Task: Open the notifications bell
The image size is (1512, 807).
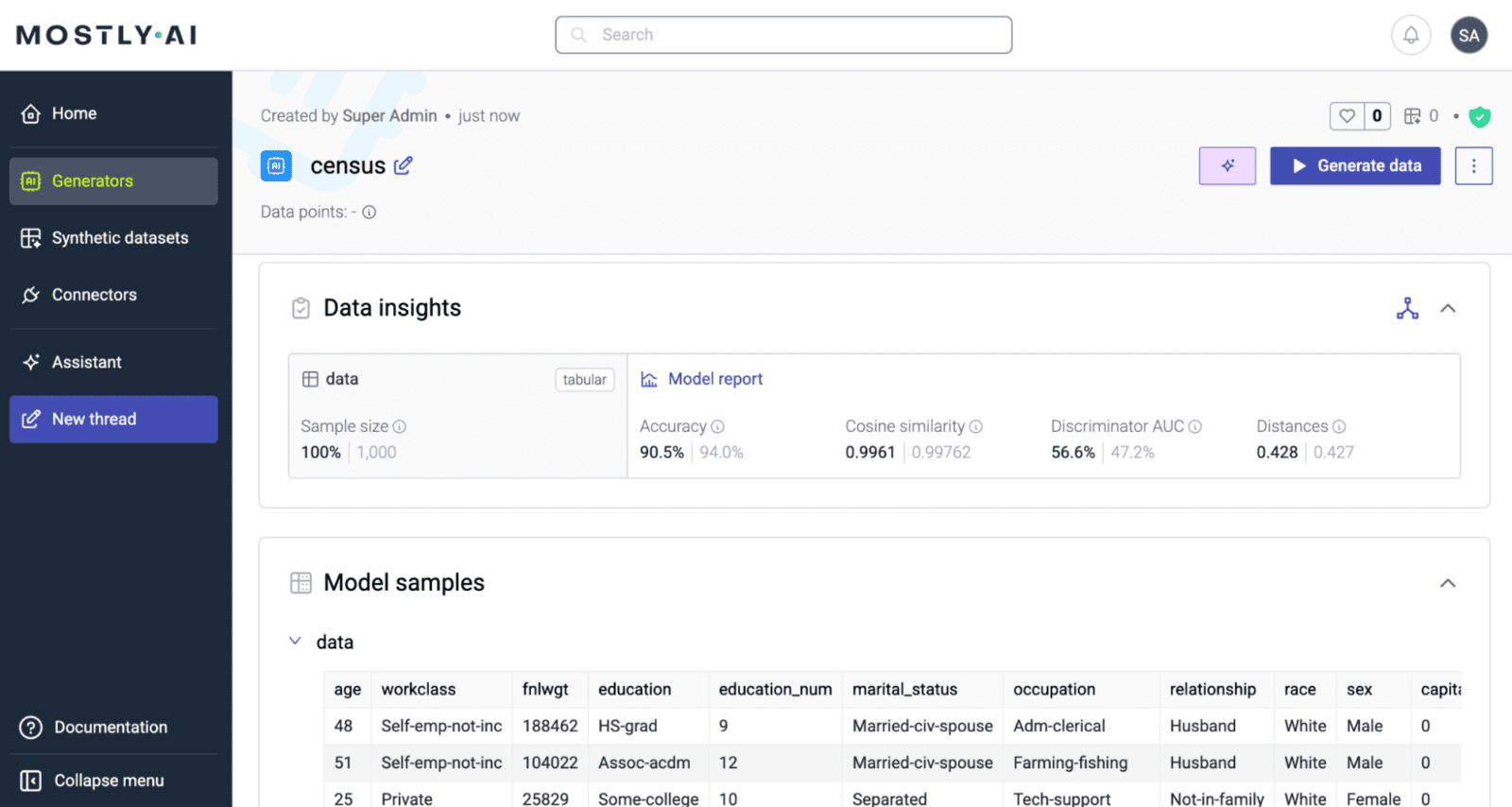Action: tap(1410, 36)
